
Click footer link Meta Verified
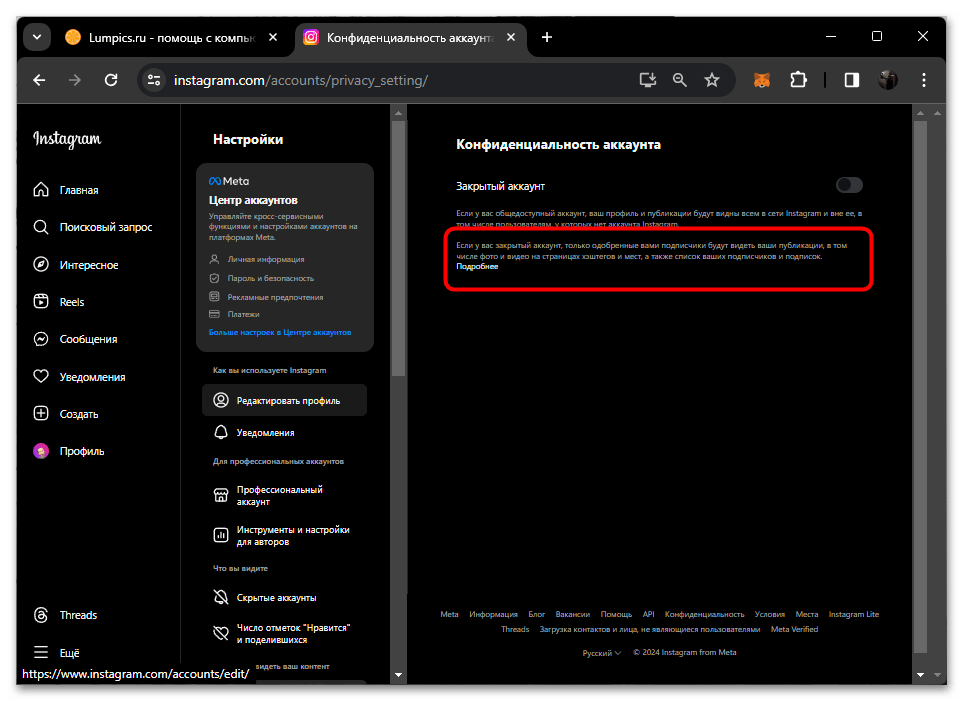[x=794, y=629]
